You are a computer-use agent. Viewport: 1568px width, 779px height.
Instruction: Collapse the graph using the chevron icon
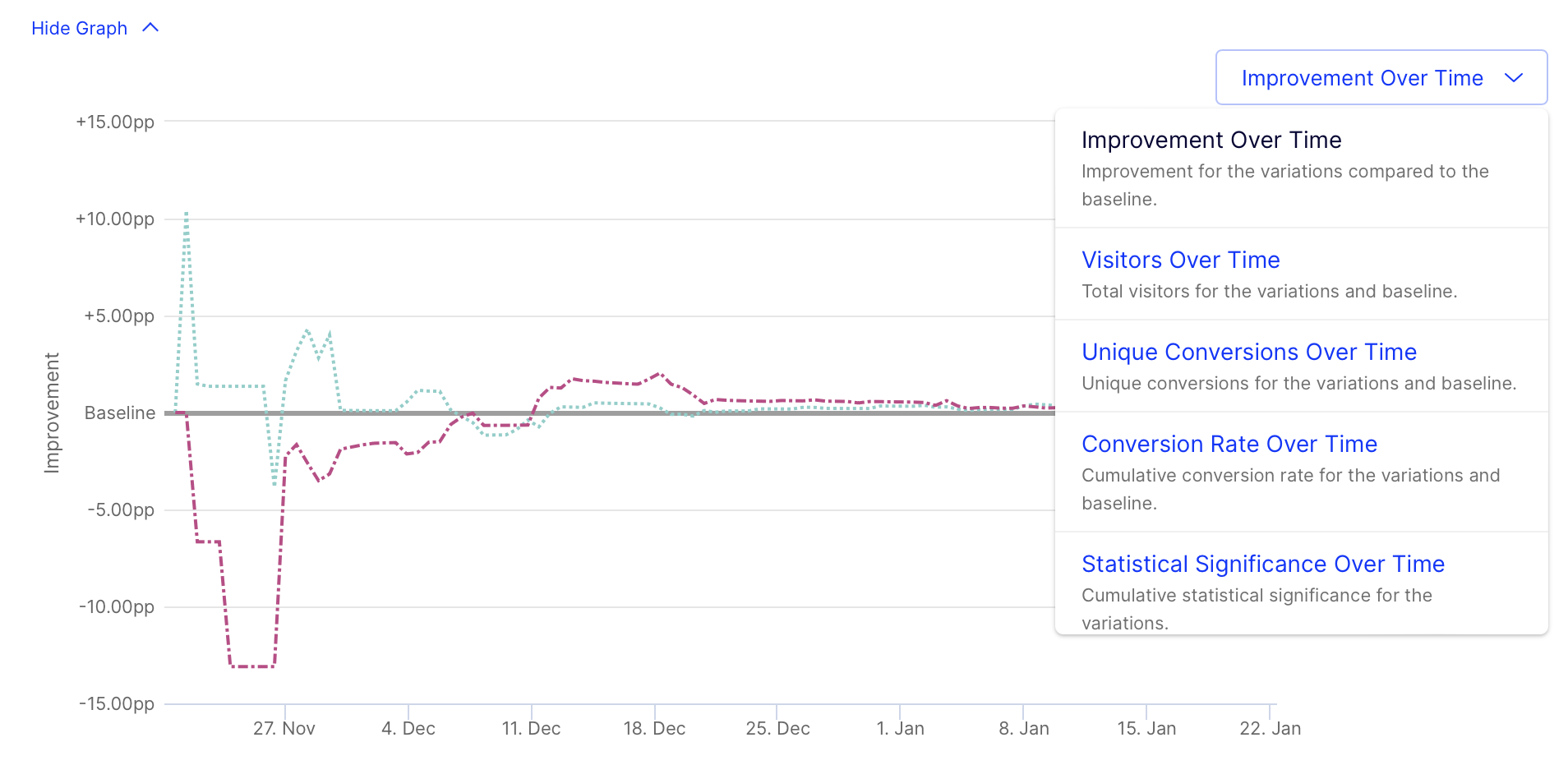[150, 27]
